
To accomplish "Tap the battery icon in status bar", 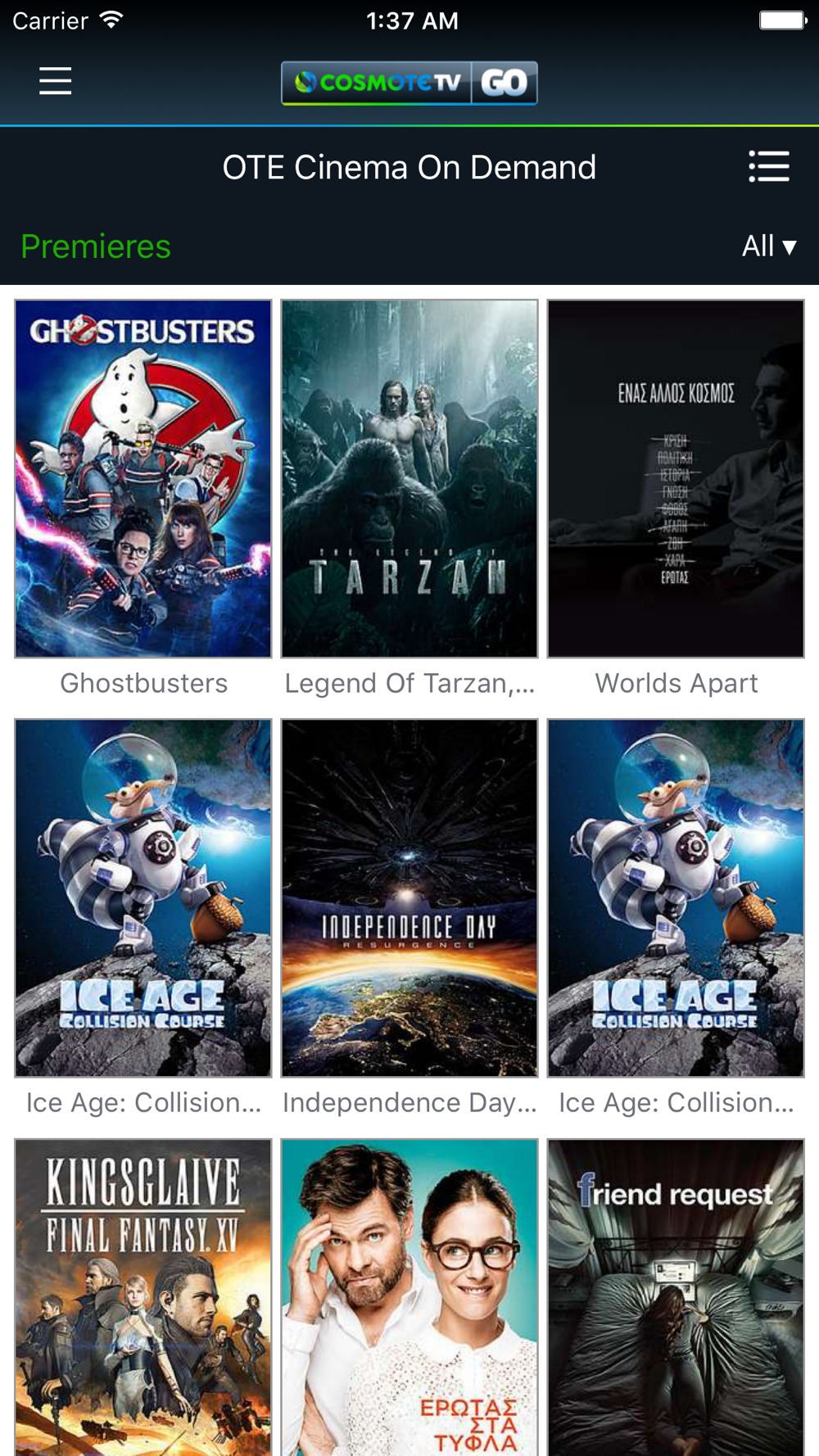I will (x=783, y=20).
